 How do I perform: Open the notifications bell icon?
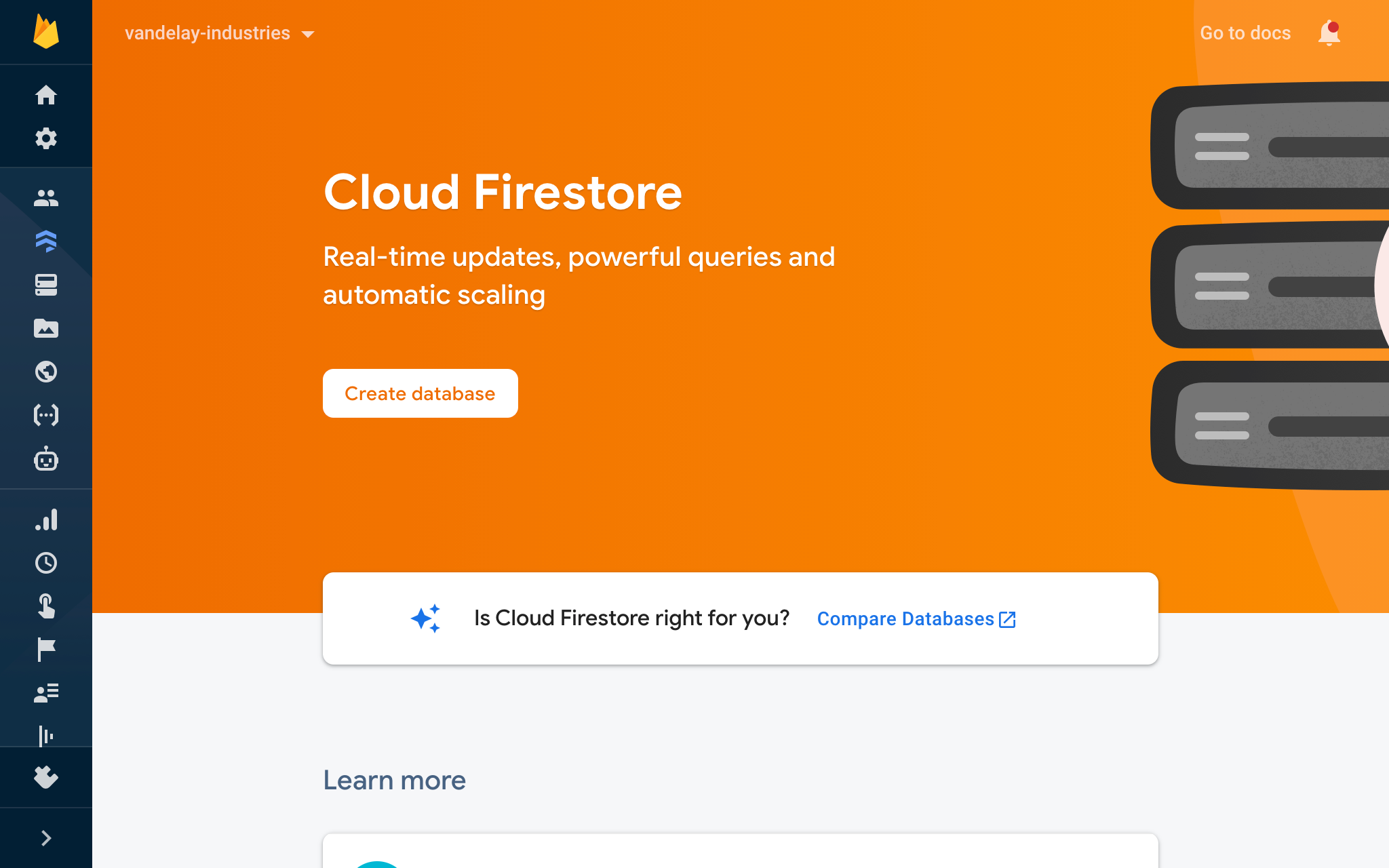point(1329,33)
